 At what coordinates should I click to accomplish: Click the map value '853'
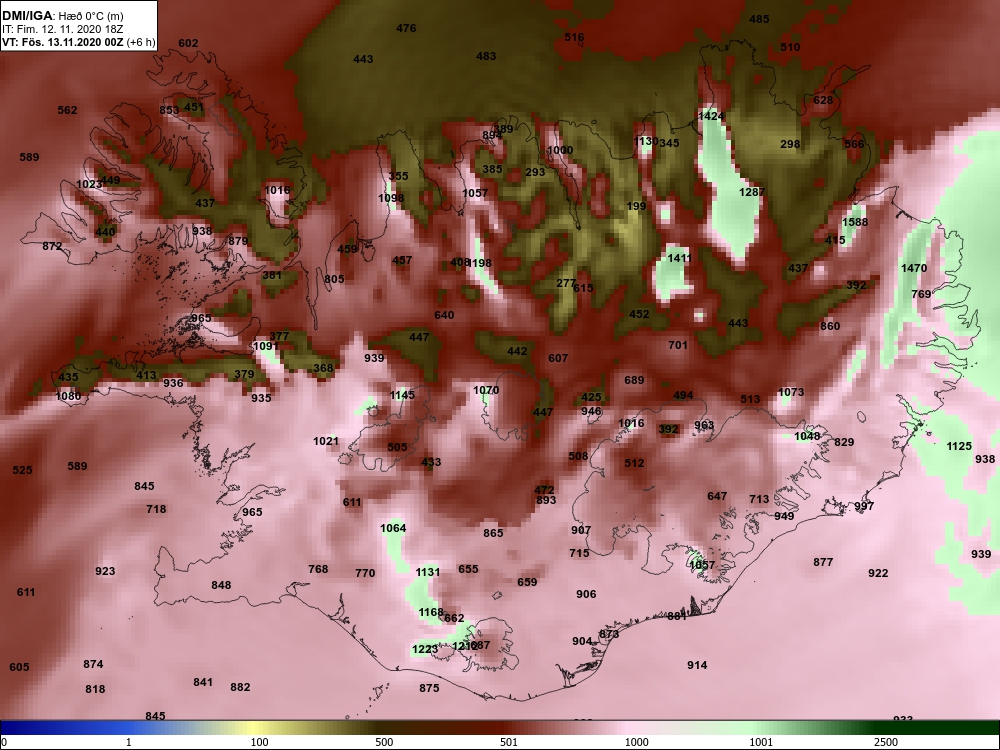pyautogui.click(x=169, y=110)
